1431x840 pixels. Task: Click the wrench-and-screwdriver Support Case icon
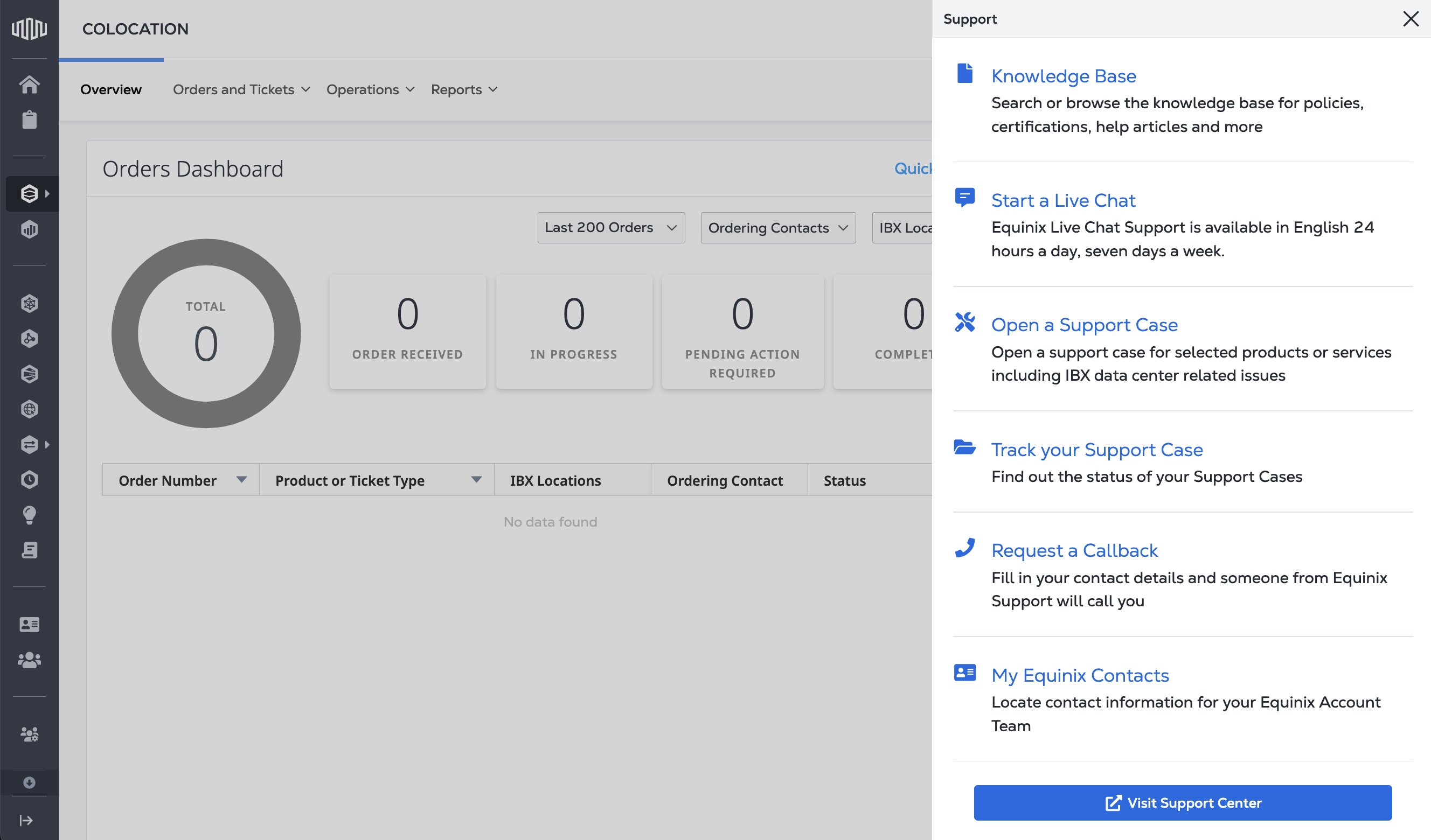965,322
